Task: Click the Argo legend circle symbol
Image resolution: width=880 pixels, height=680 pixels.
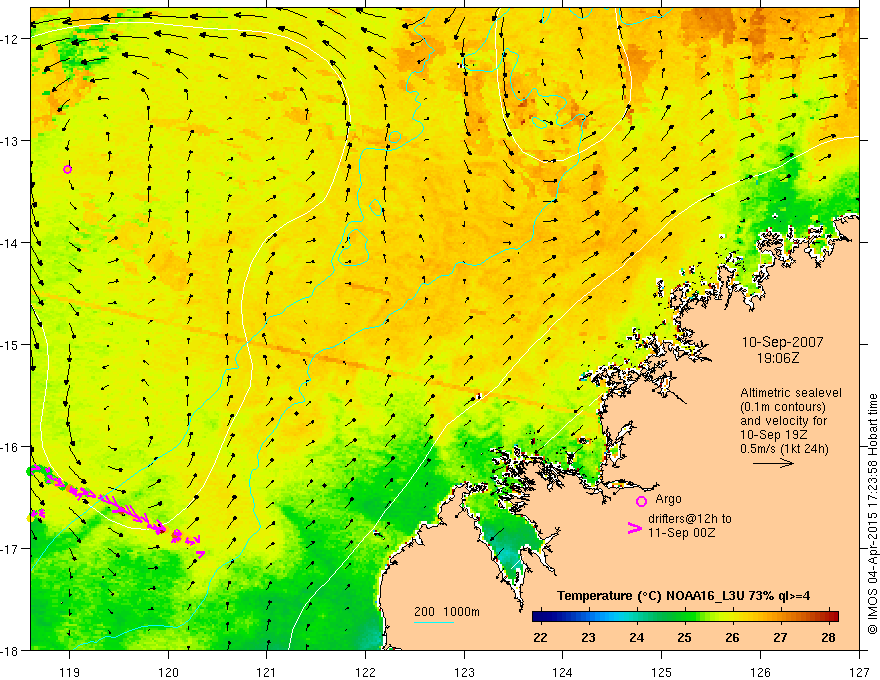Action: pos(641,501)
